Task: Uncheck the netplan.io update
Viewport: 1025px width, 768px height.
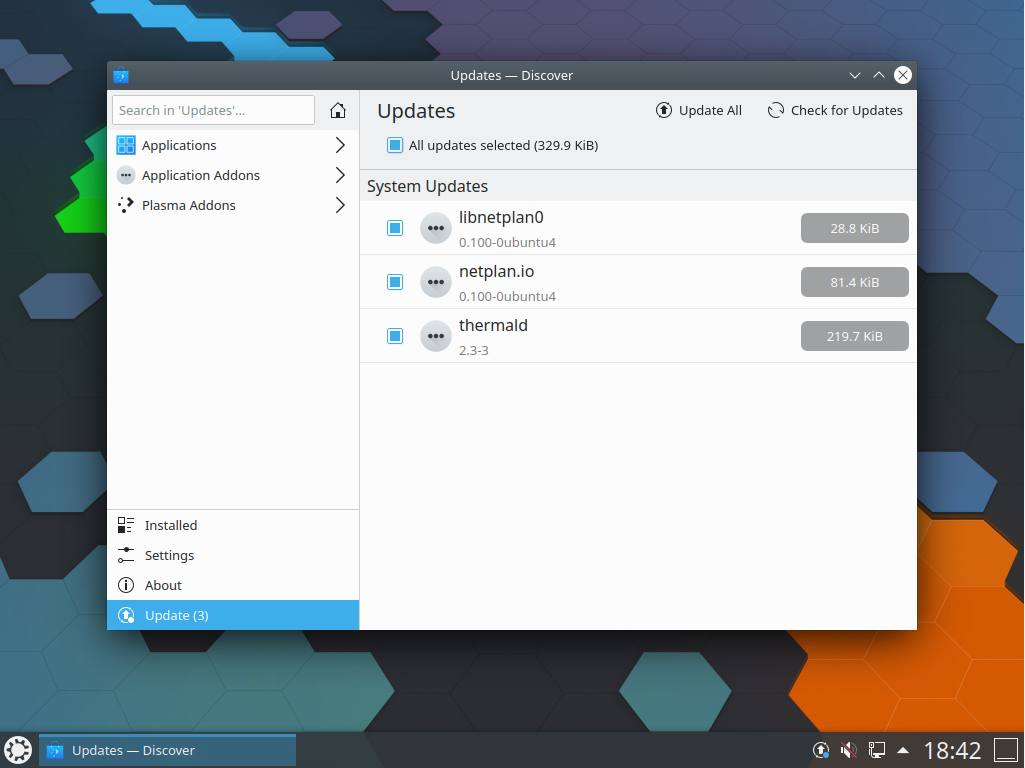Action: tap(395, 282)
